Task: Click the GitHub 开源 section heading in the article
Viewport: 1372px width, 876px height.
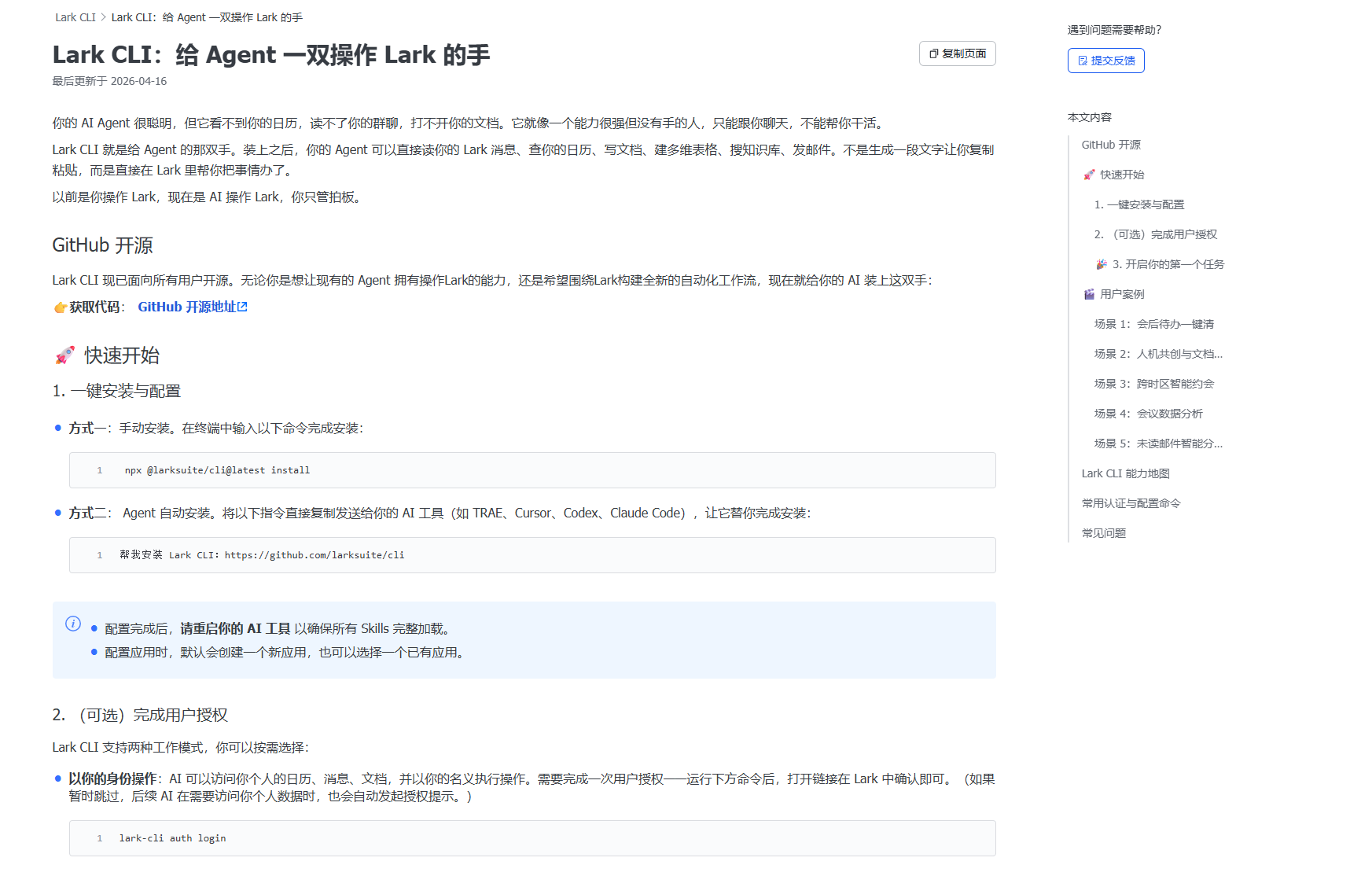Action: (102, 245)
